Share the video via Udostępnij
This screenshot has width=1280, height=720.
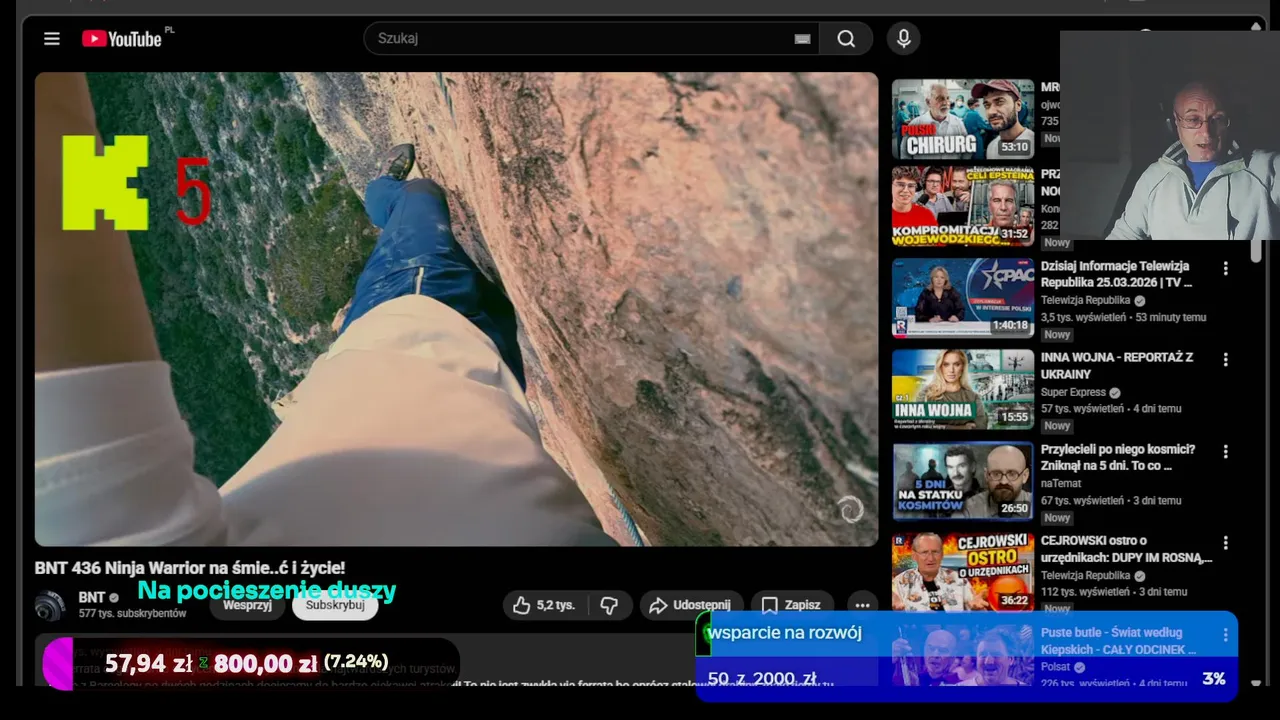pos(691,605)
